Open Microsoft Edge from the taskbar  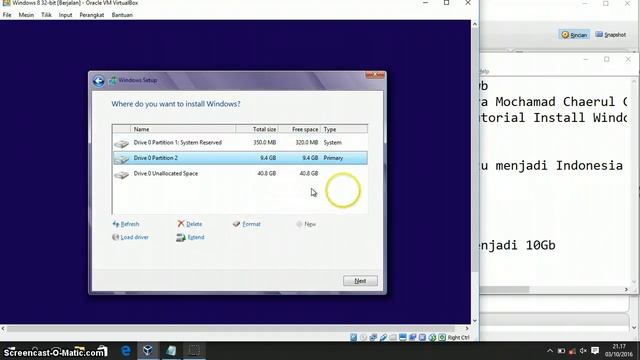click(126, 351)
